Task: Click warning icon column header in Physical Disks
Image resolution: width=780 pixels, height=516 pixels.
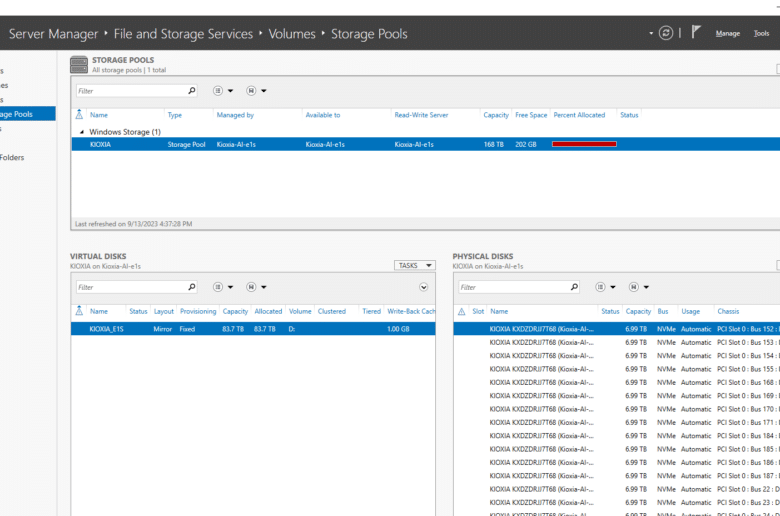Action: 462,311
